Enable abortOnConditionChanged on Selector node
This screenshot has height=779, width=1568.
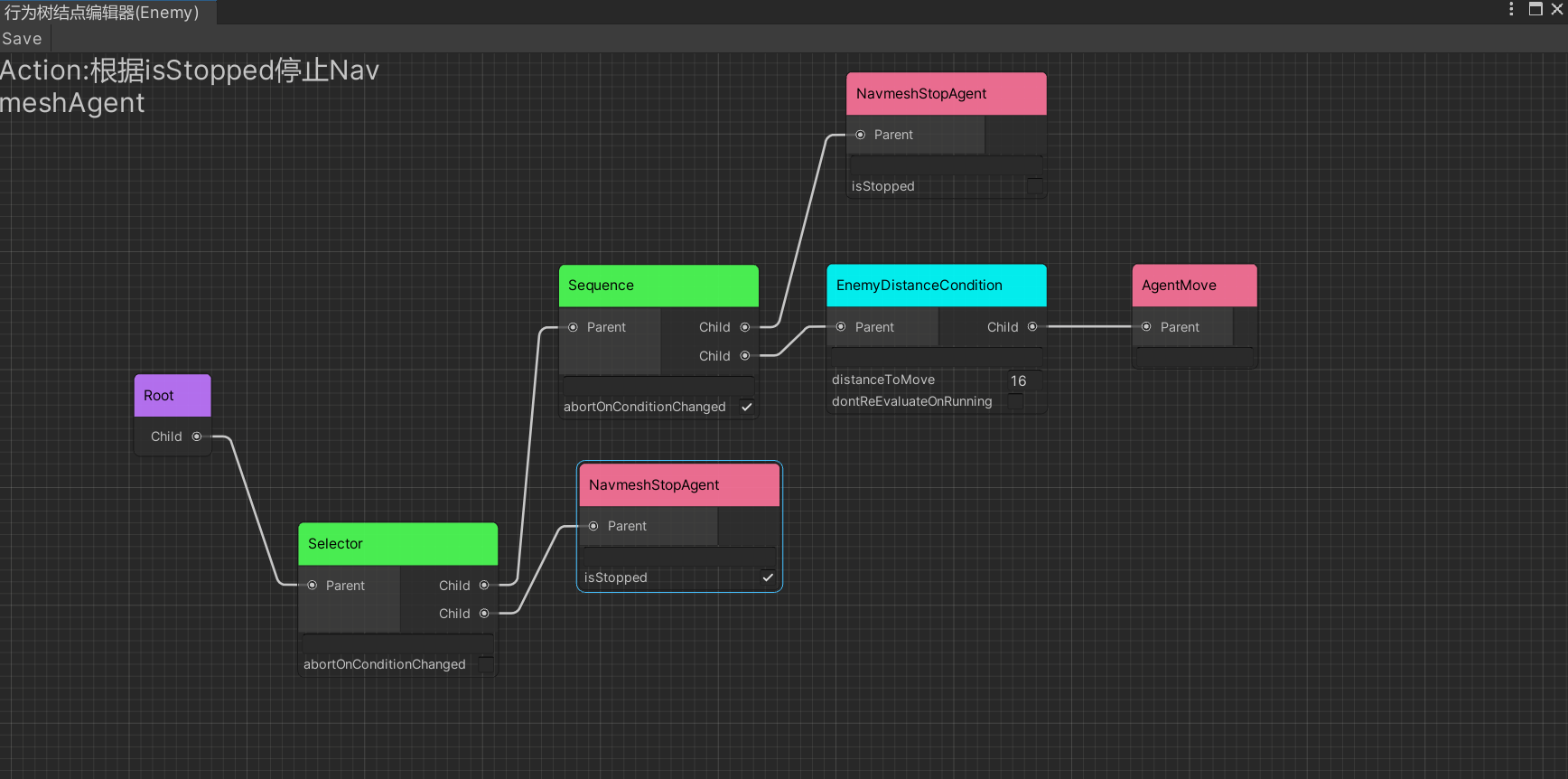(486, 664)
